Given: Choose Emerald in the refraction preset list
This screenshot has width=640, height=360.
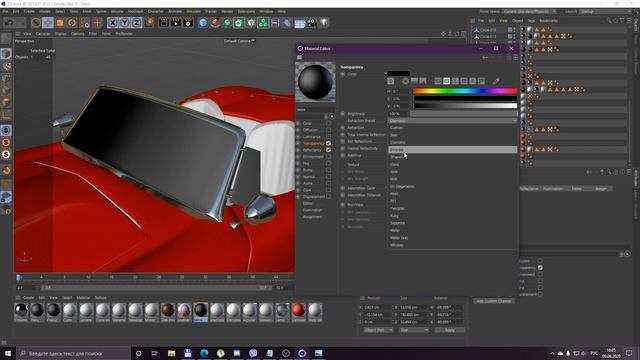Looking at the screenshot, I should click(452, 150).
